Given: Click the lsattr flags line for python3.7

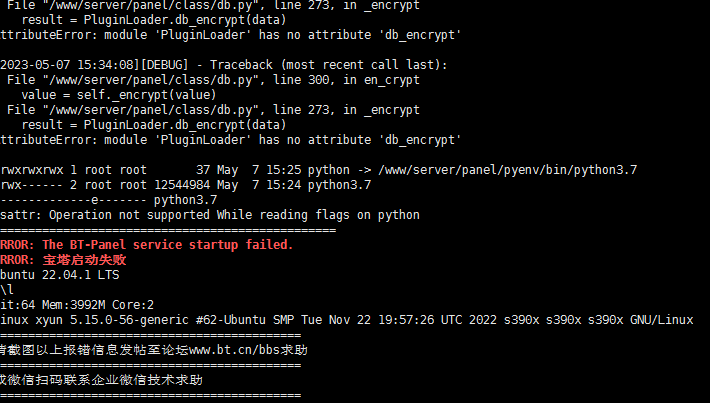Looking at the screenshot, I should (x=109, y=200).
